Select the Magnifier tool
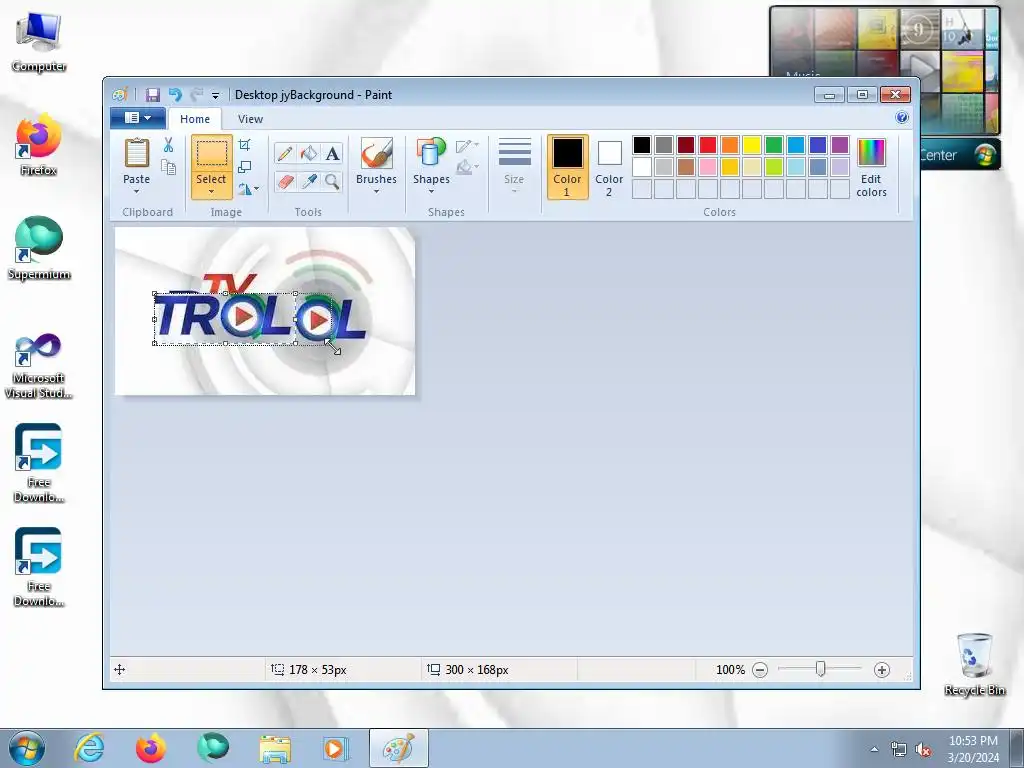 332,181
